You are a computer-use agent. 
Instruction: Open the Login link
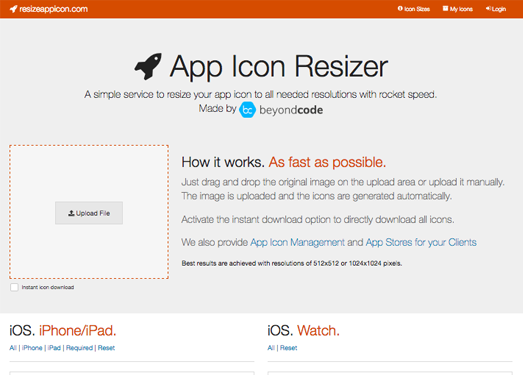pos(496,9)
